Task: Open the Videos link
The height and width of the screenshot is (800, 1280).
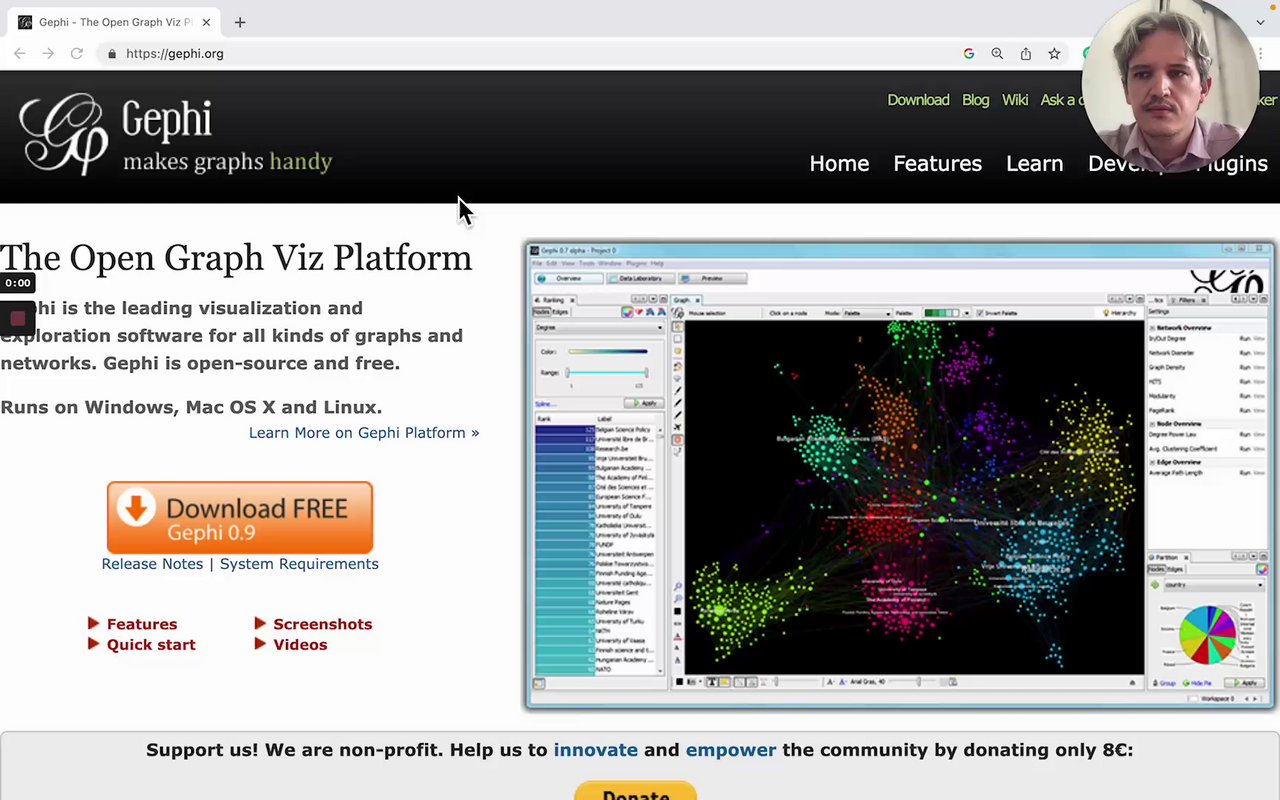Action: point(300,645)
